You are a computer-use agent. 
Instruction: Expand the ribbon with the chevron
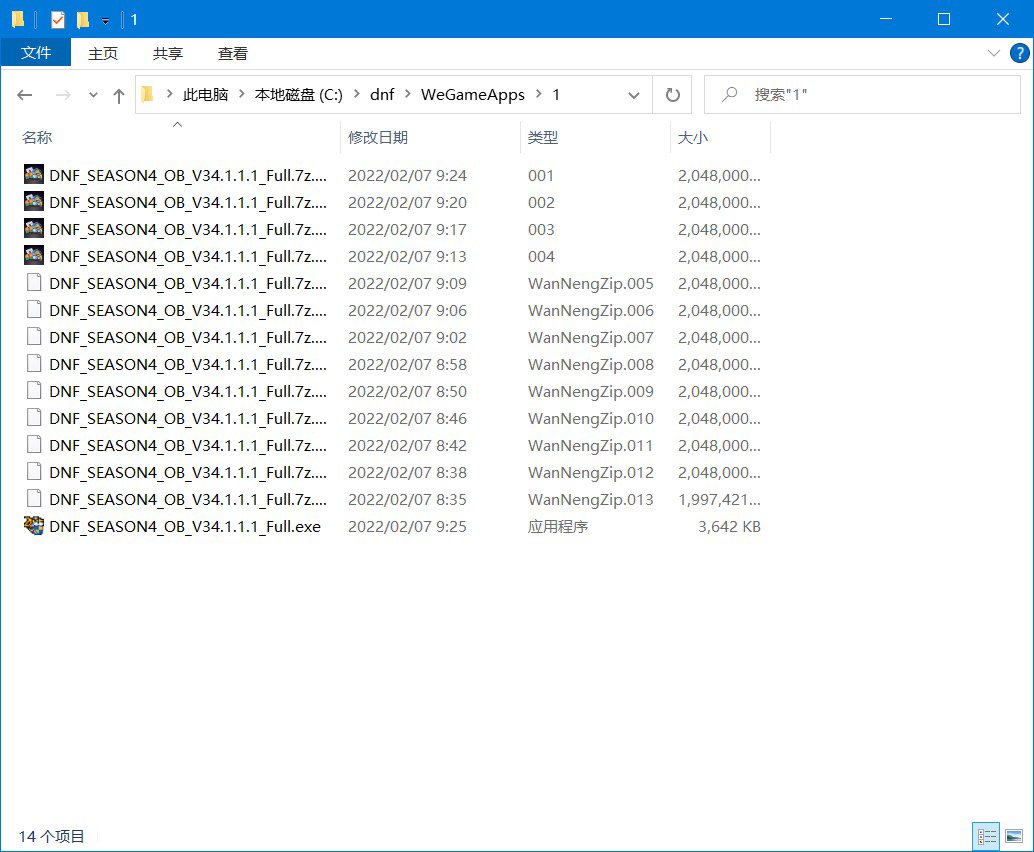point(994,53)
